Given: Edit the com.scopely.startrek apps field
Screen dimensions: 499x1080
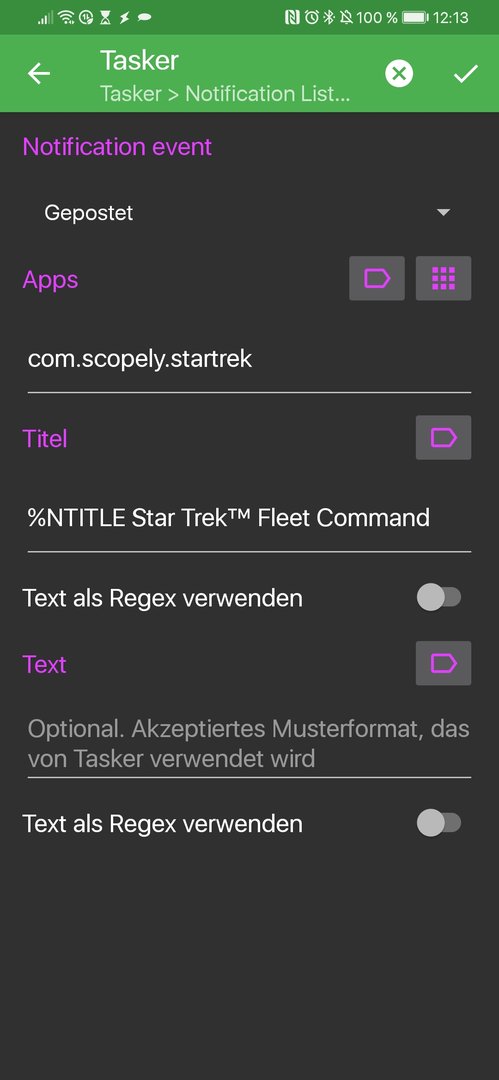Looking at the screenshot, I should tap(250, 360).
